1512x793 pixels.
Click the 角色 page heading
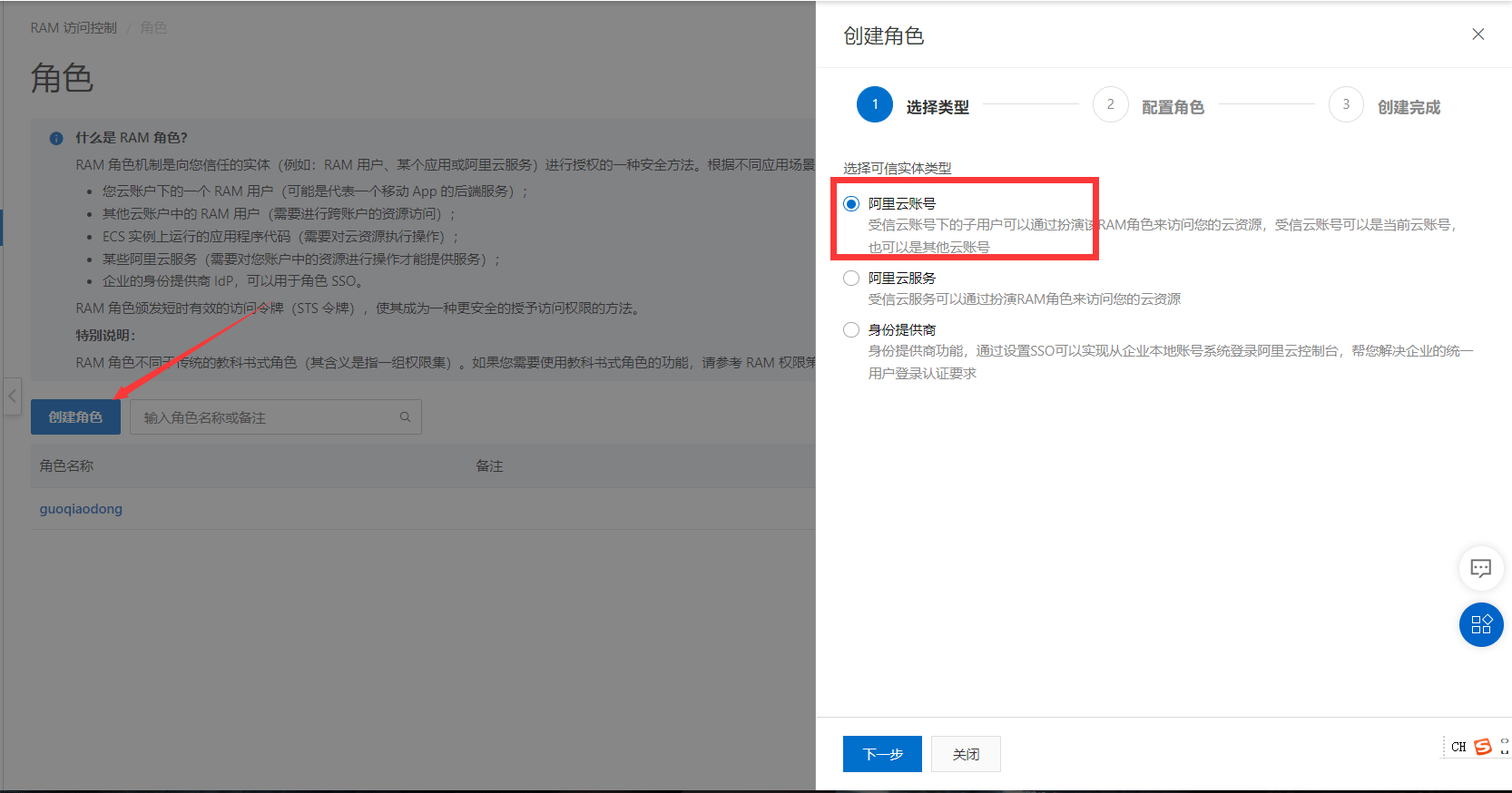click(x=62, y=78)
